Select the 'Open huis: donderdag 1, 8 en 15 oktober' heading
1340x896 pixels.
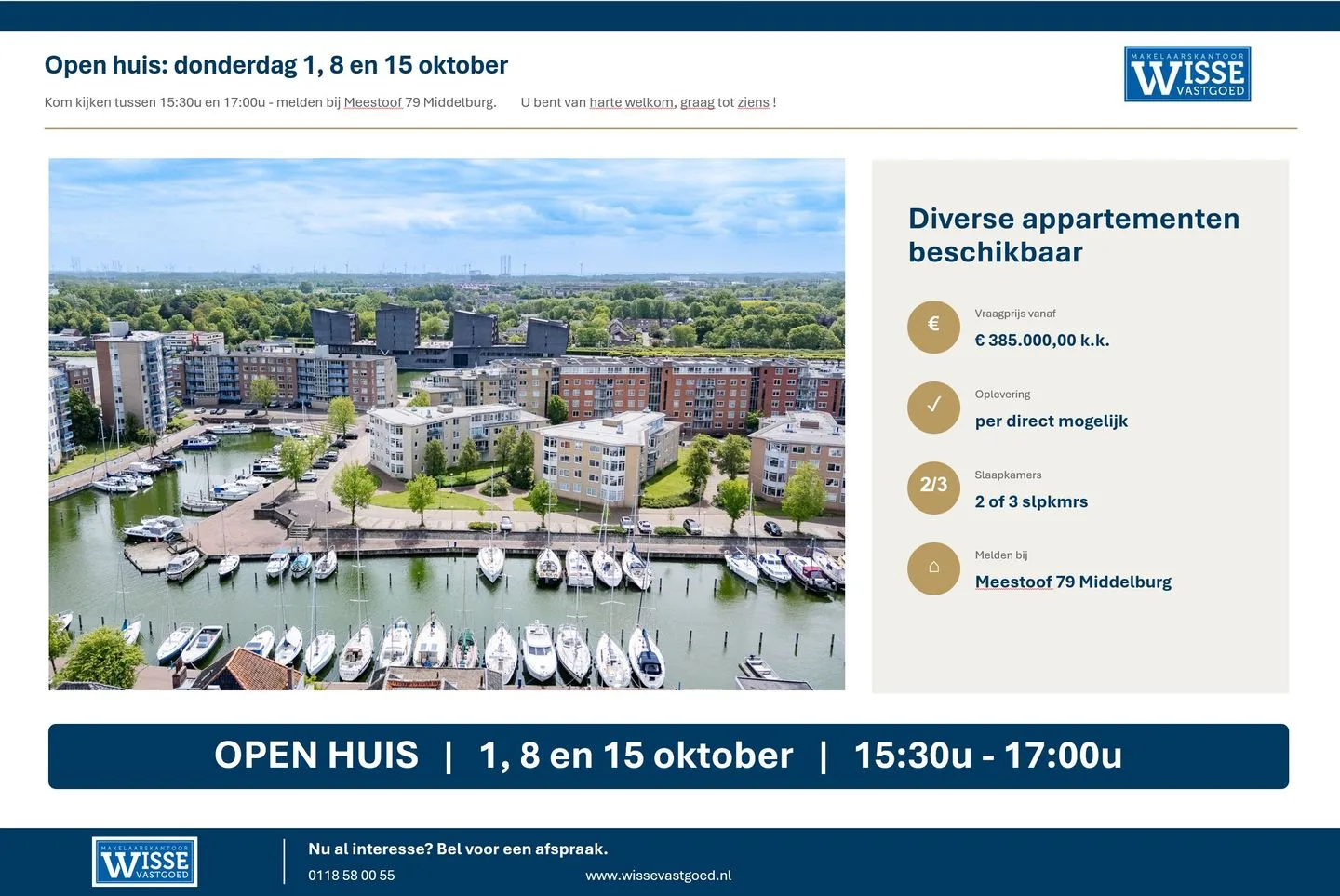coord(276,65)
